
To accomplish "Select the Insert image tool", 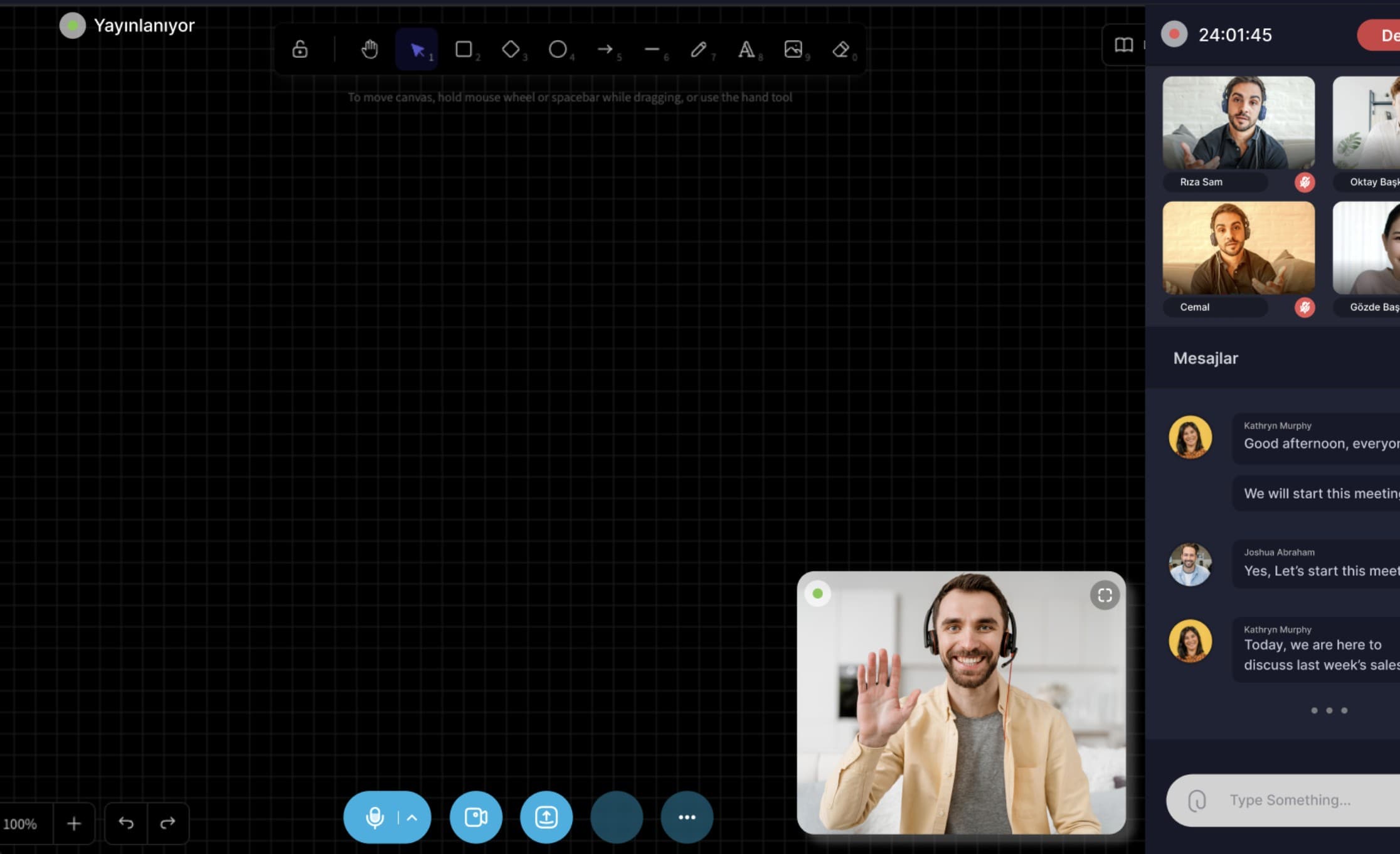I will coord(793,49).
